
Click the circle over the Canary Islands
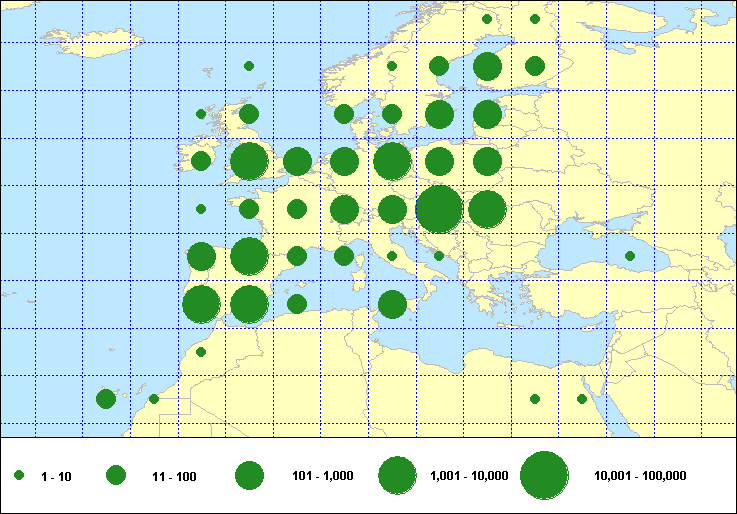(x=106, y=399)
